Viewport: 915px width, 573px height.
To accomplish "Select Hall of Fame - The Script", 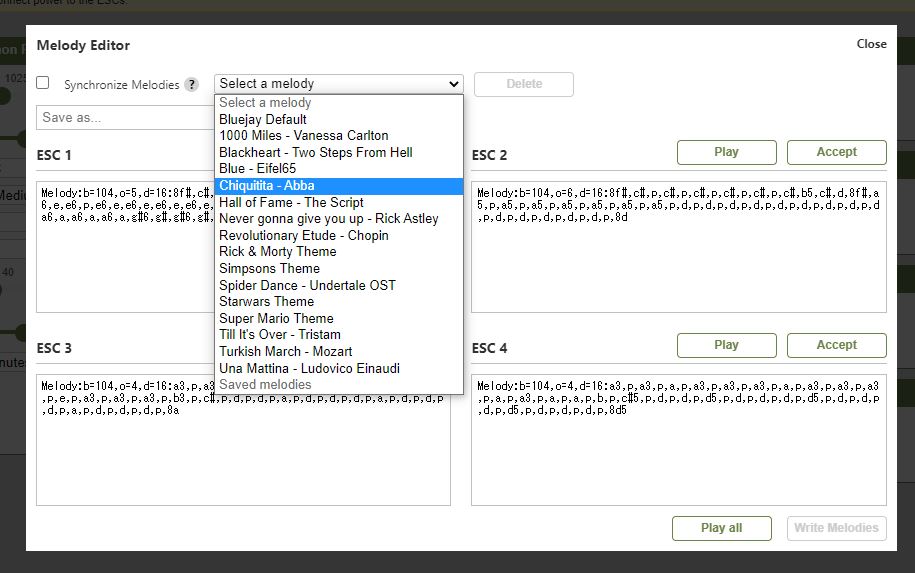I will point(339,203).
